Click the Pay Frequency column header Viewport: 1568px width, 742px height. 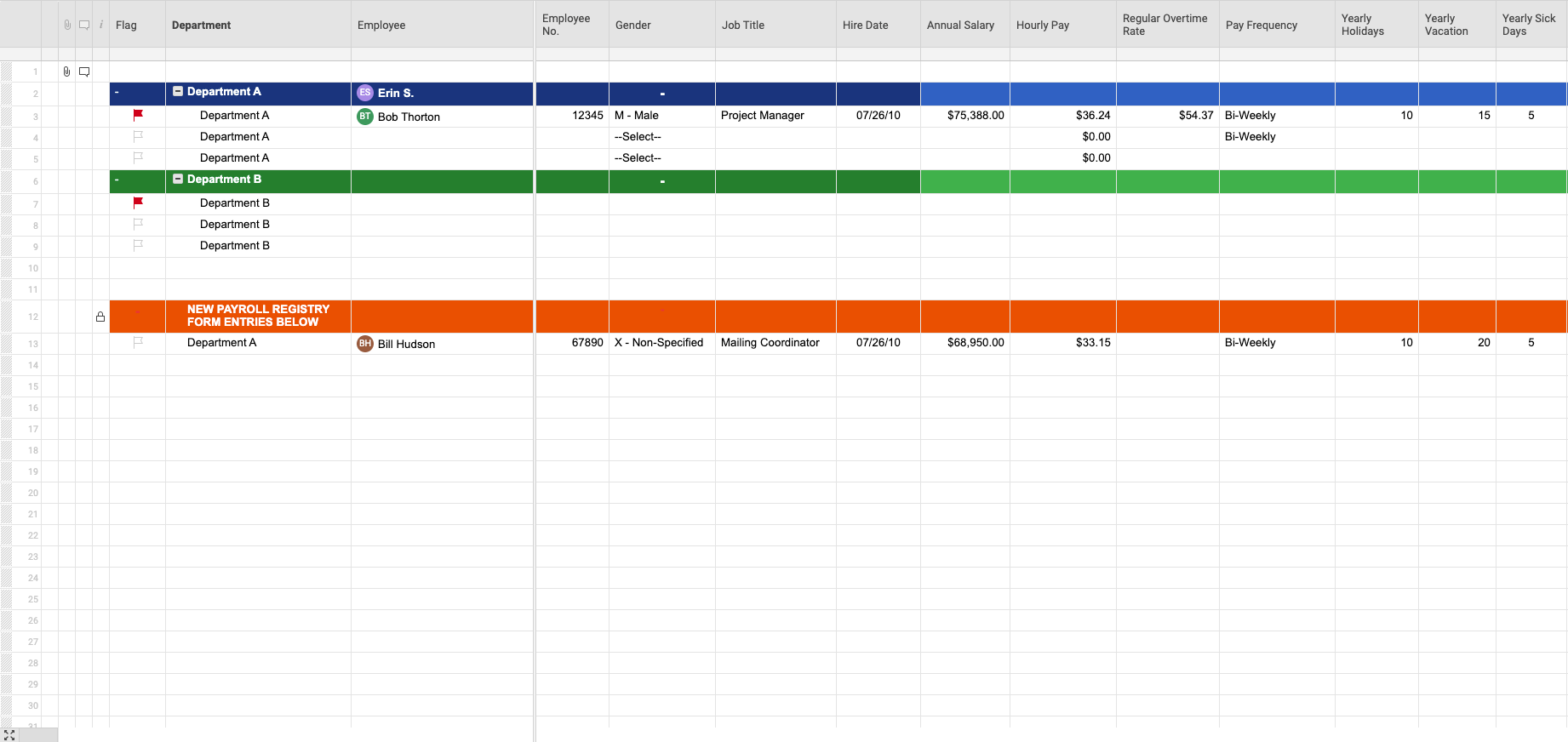click(x=1277, y=25)
